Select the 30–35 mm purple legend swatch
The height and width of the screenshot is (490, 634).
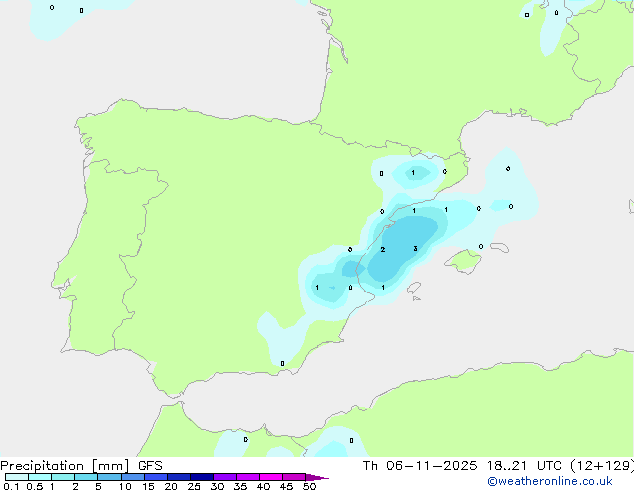coord(225,477)
